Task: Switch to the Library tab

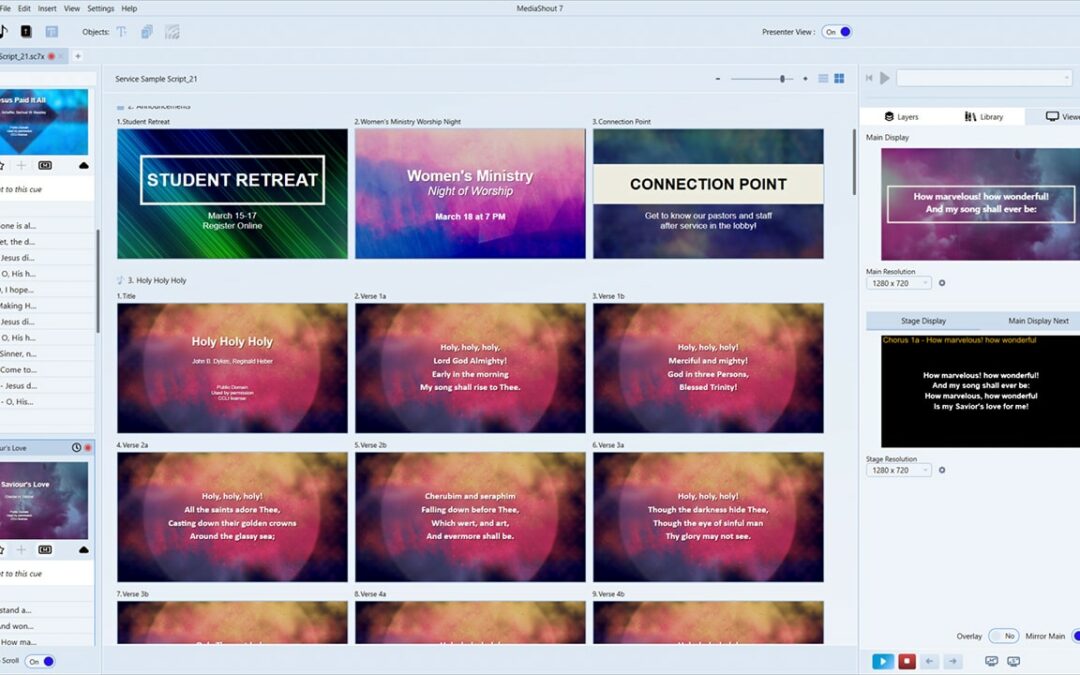Action: 984,116
